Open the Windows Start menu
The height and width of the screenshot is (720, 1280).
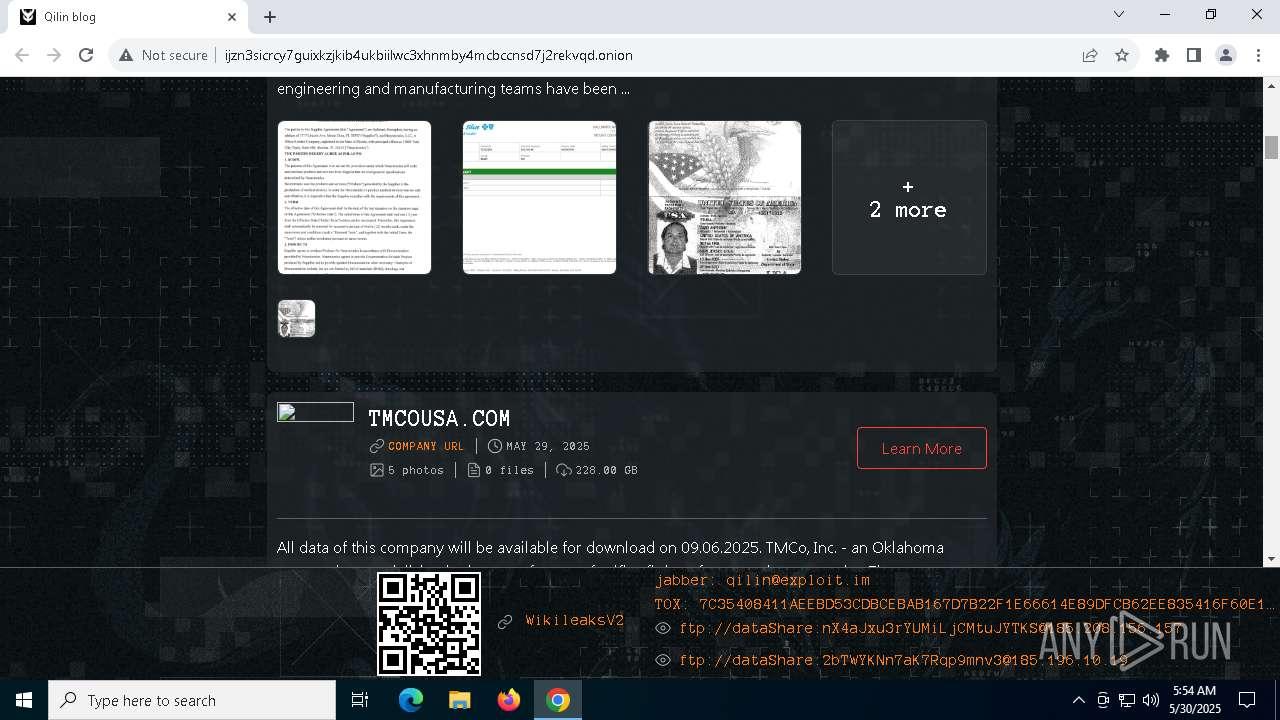pyautogui.click(x=24, y=700)
